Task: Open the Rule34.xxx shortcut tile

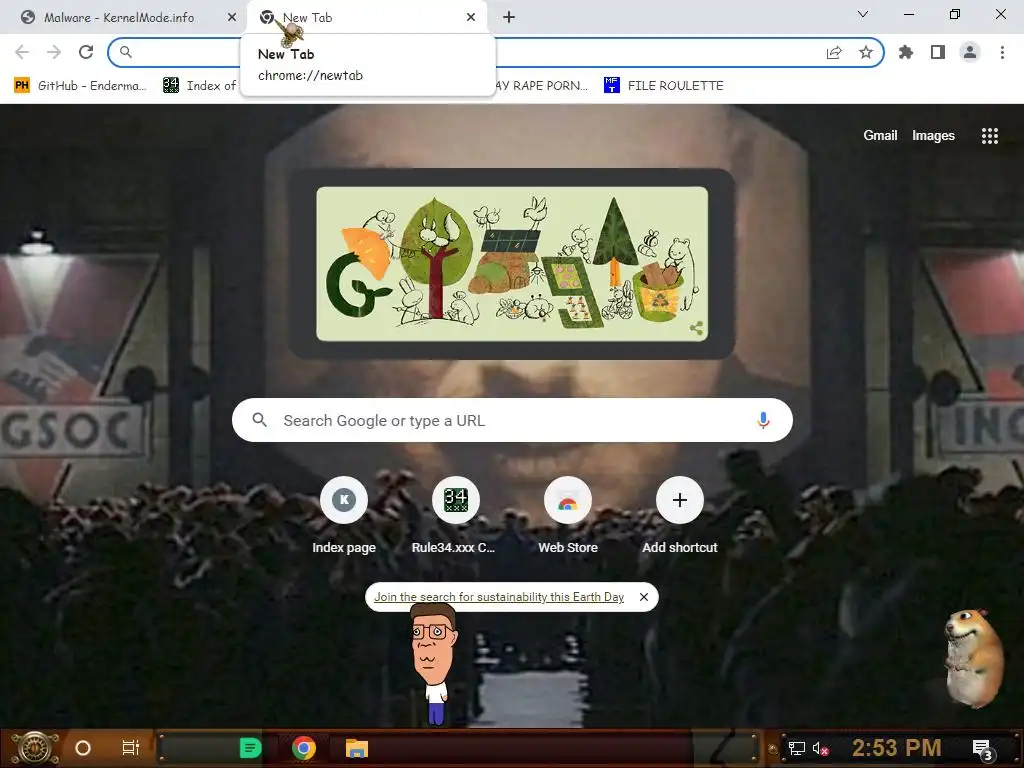Action: 456,516
